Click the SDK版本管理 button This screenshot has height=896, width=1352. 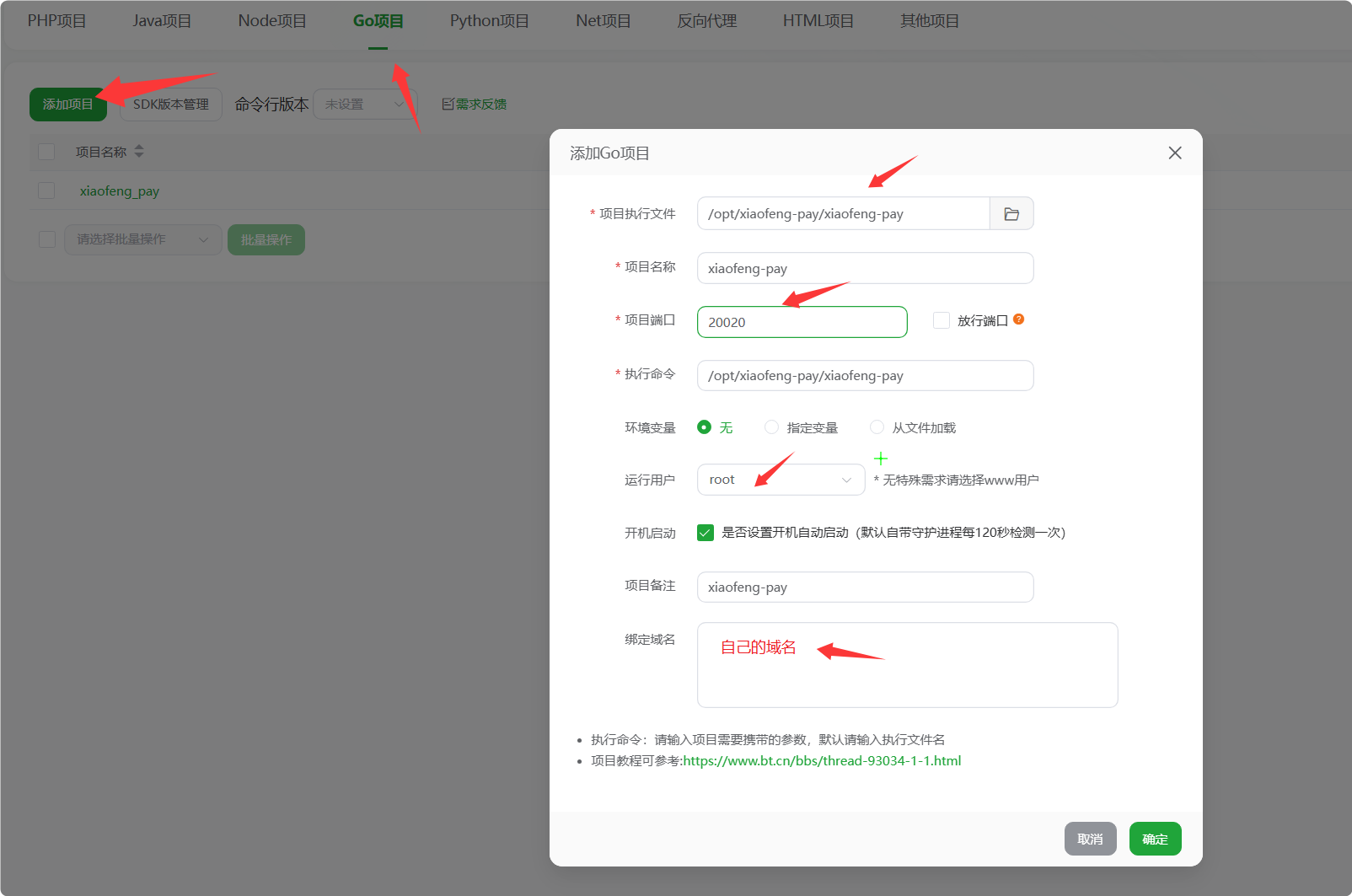click(170, 104)
